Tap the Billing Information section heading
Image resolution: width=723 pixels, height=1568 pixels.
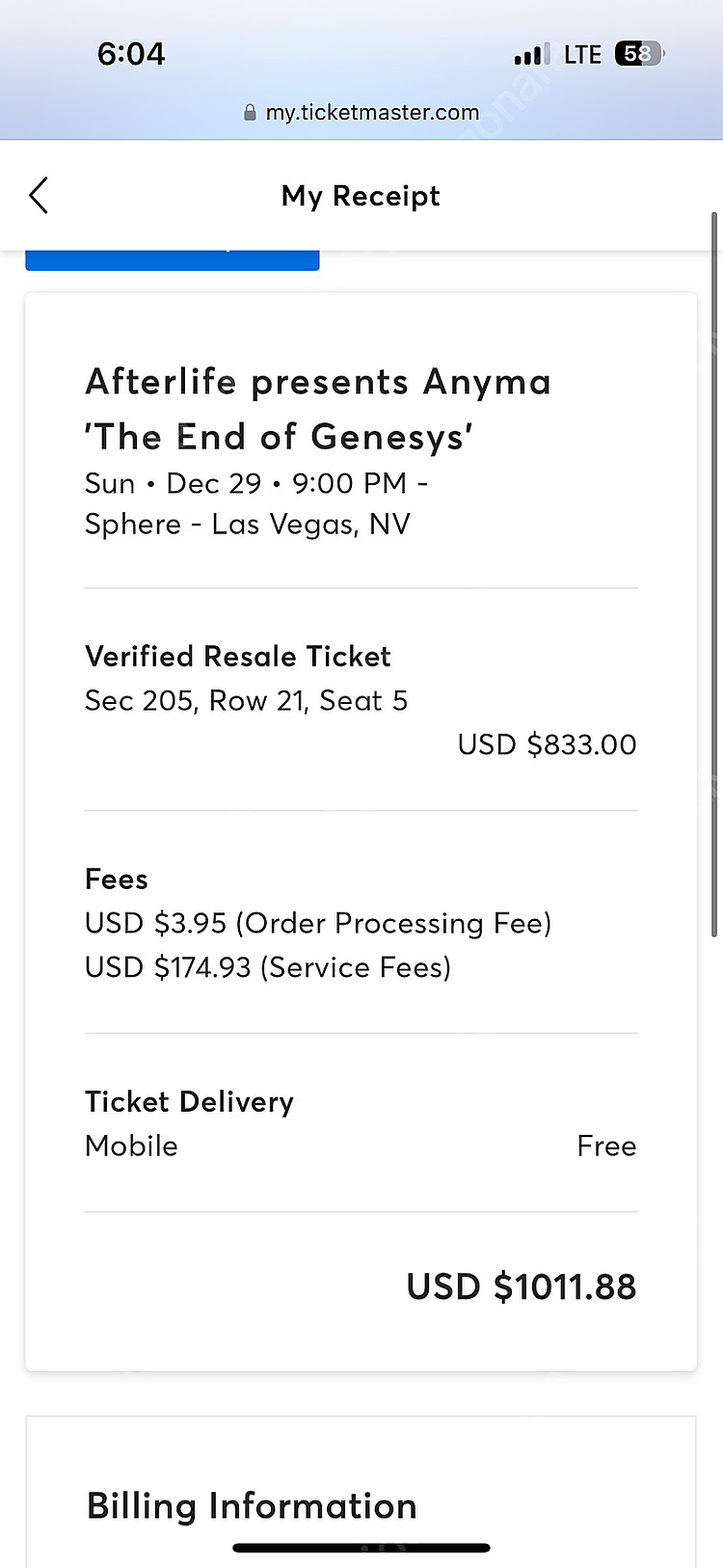click(x=252, y=1506)
